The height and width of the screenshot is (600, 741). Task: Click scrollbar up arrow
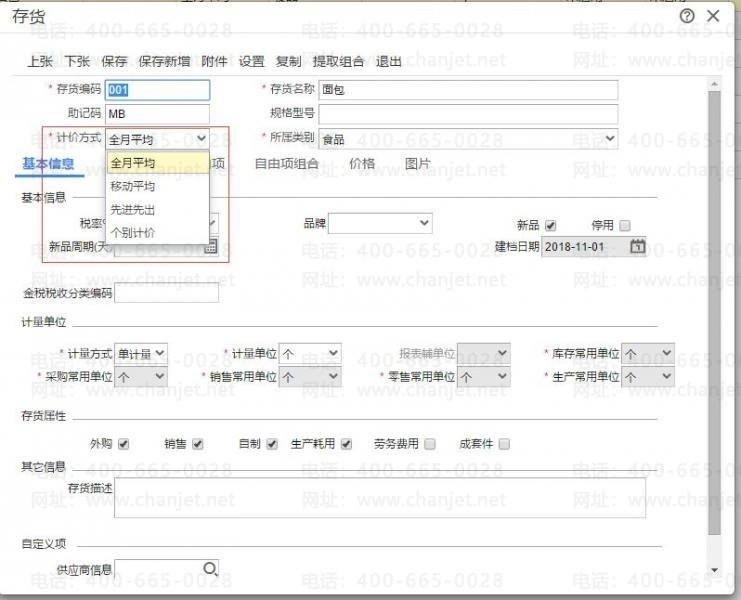pos(714,85)
